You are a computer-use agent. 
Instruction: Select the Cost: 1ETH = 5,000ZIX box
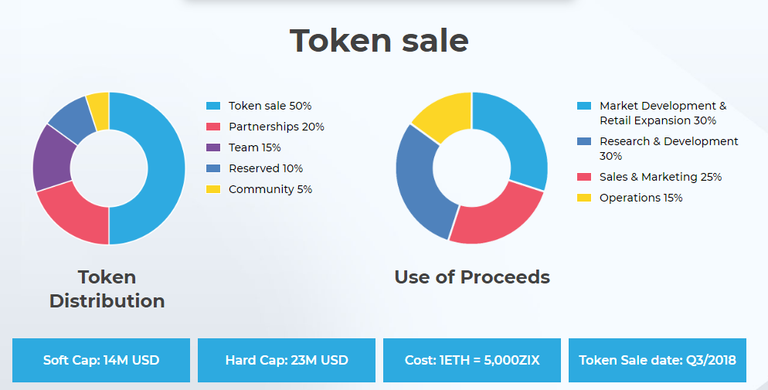[472, 360]
